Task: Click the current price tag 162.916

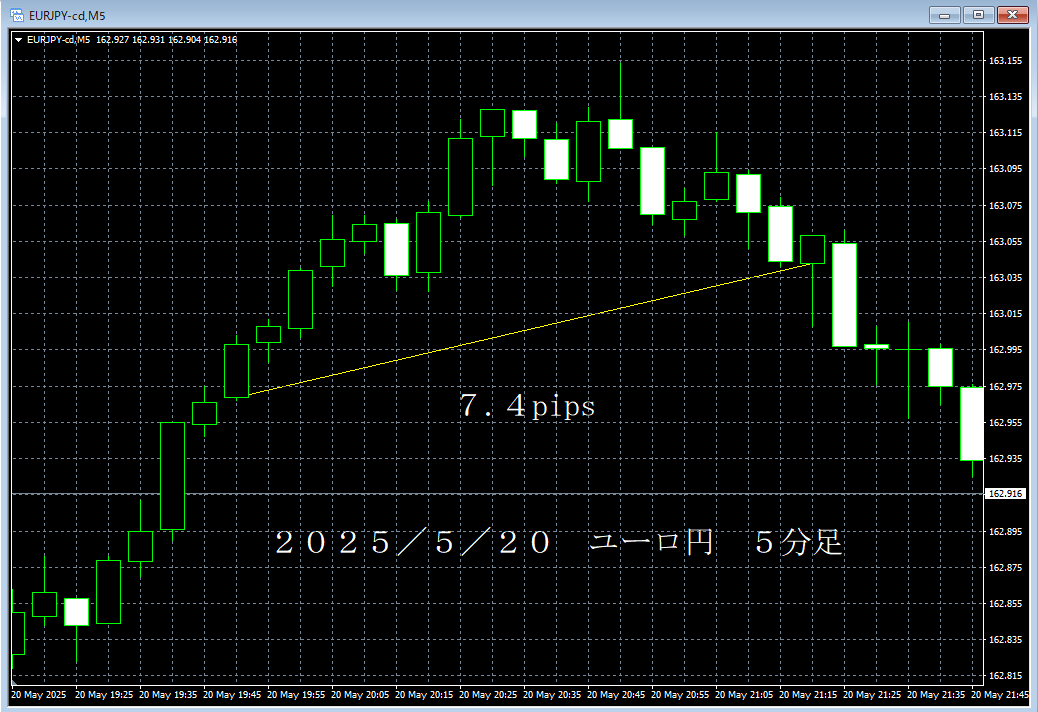Action: (1006, 494)
